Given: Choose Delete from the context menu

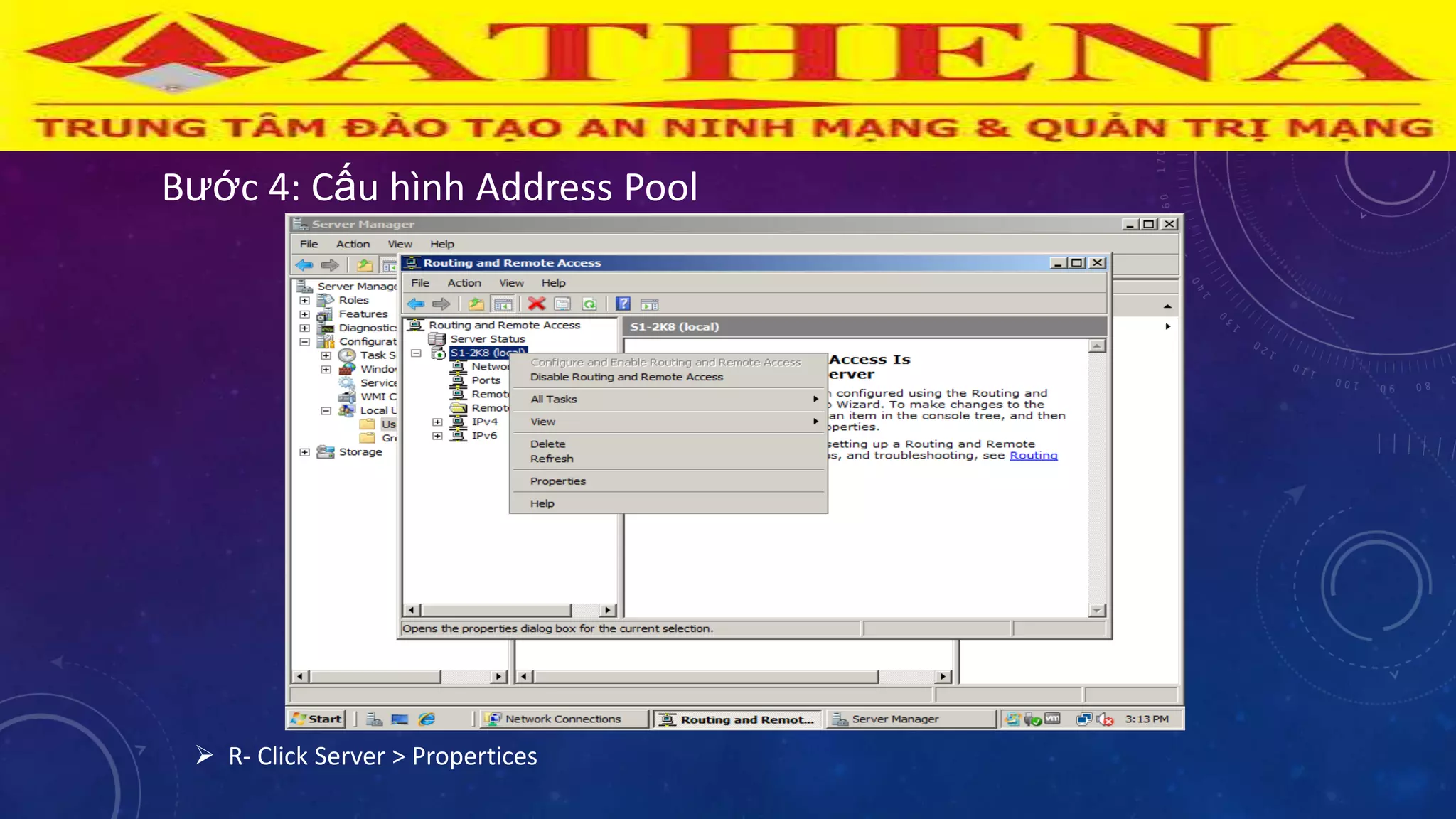Looking at the screenshot, I should (668, 444).
